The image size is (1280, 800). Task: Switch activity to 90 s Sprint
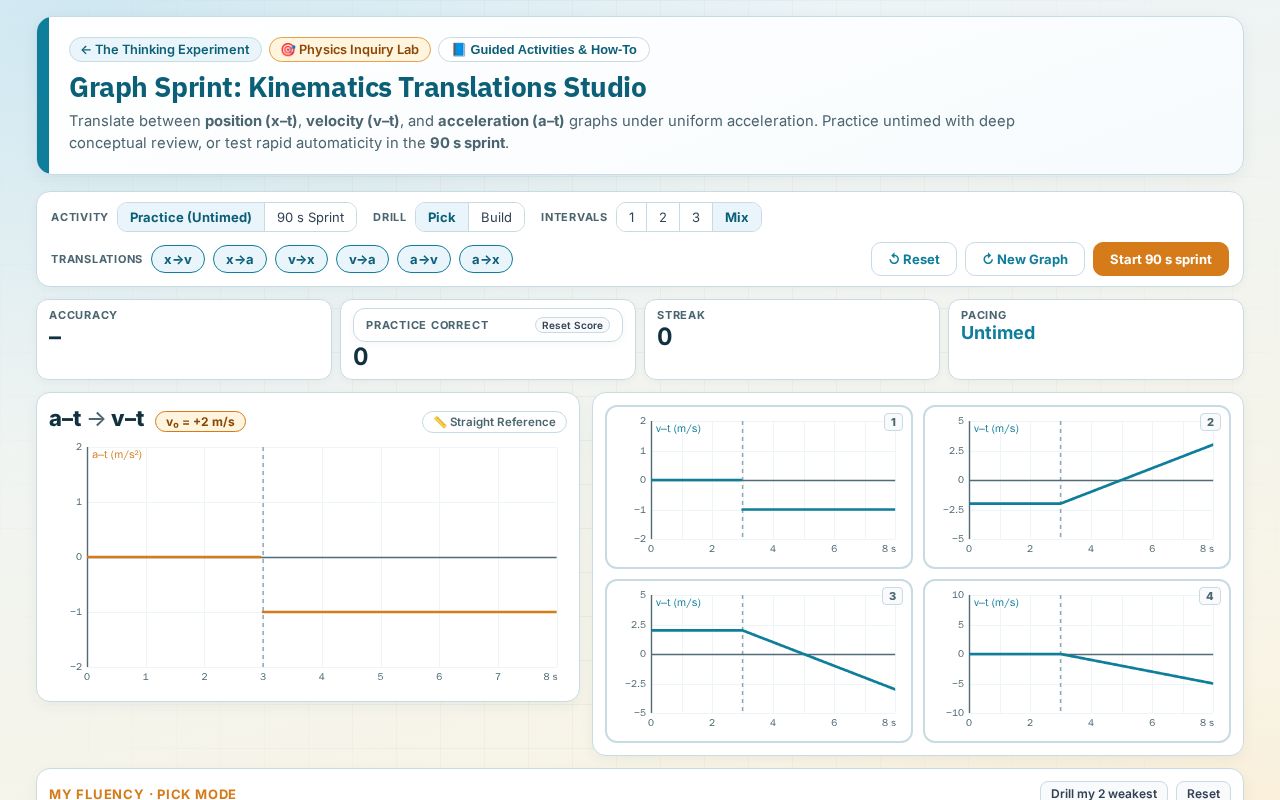click(311, 217)
